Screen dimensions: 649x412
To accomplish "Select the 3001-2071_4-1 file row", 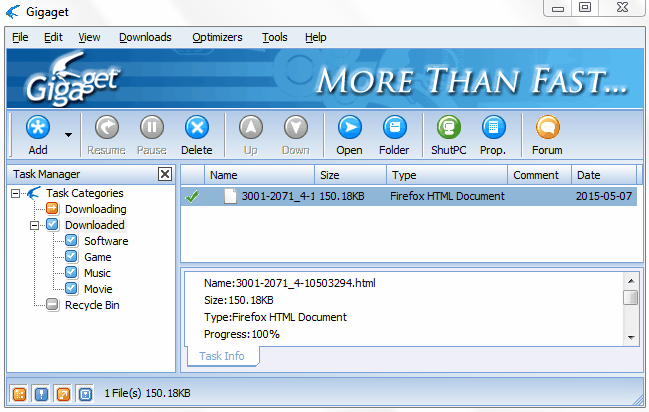I will point(409,196).
